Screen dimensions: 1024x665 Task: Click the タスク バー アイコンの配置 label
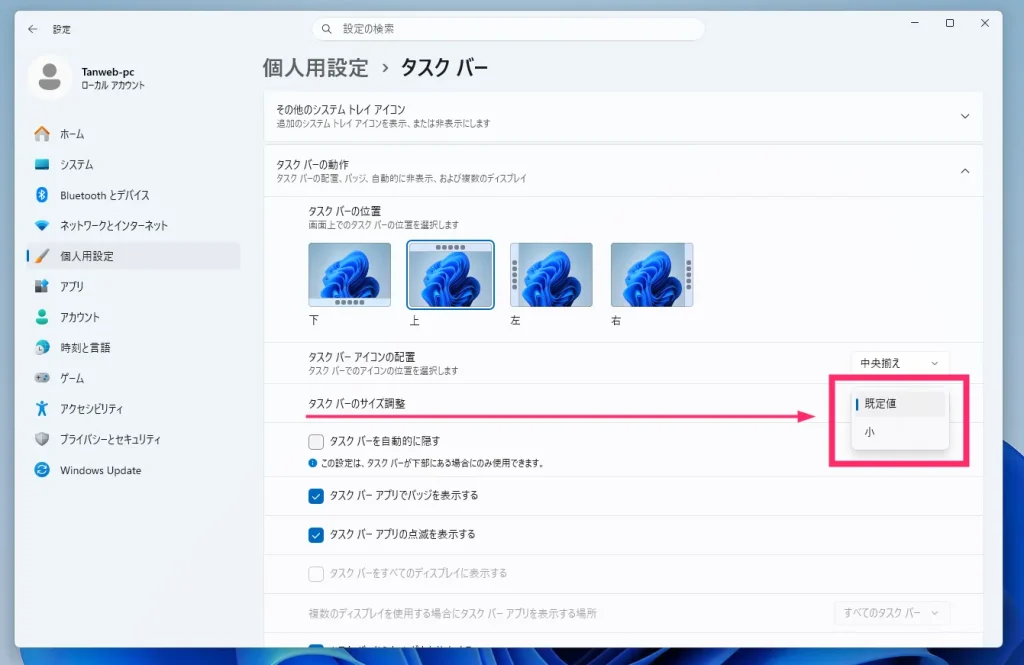point(362,357)
